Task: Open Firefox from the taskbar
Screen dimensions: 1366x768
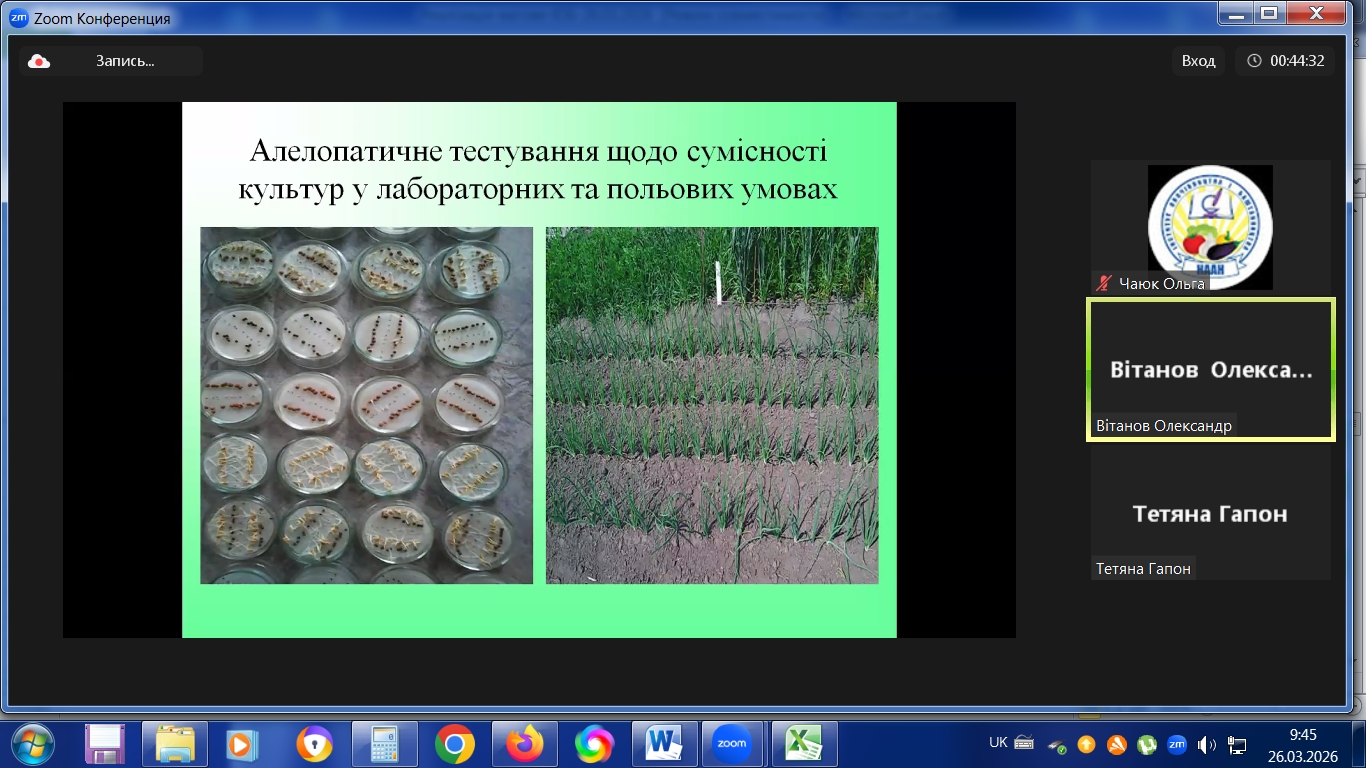Action: [x=524, y=744]
